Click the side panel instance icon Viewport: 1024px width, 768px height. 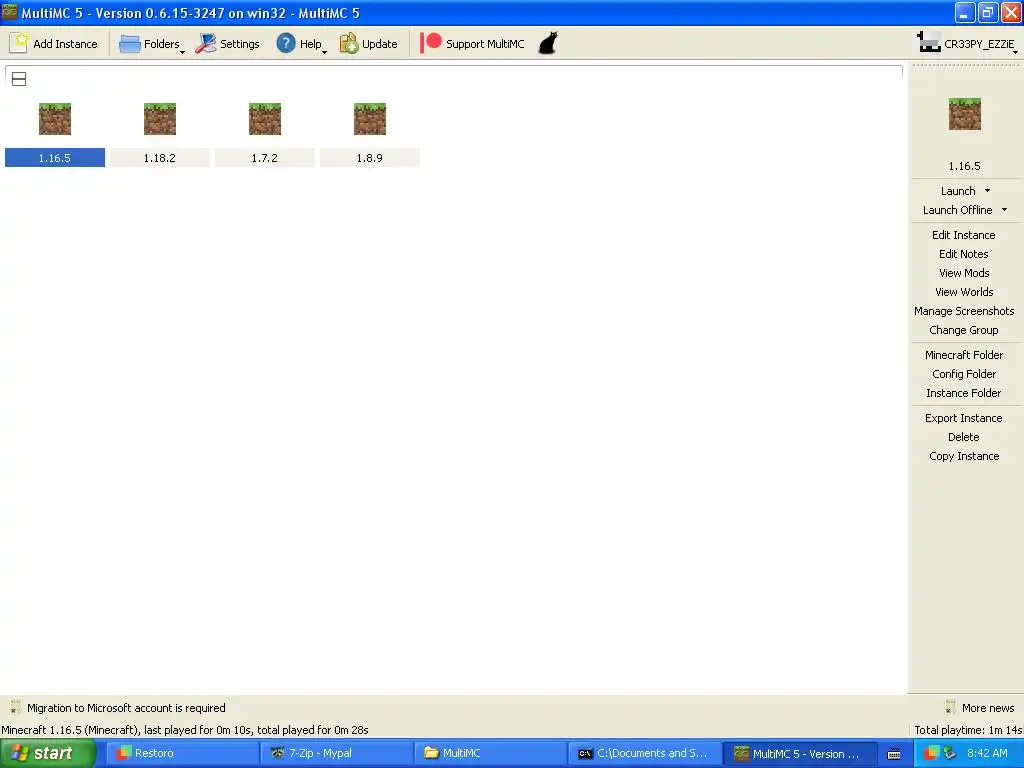965,114
